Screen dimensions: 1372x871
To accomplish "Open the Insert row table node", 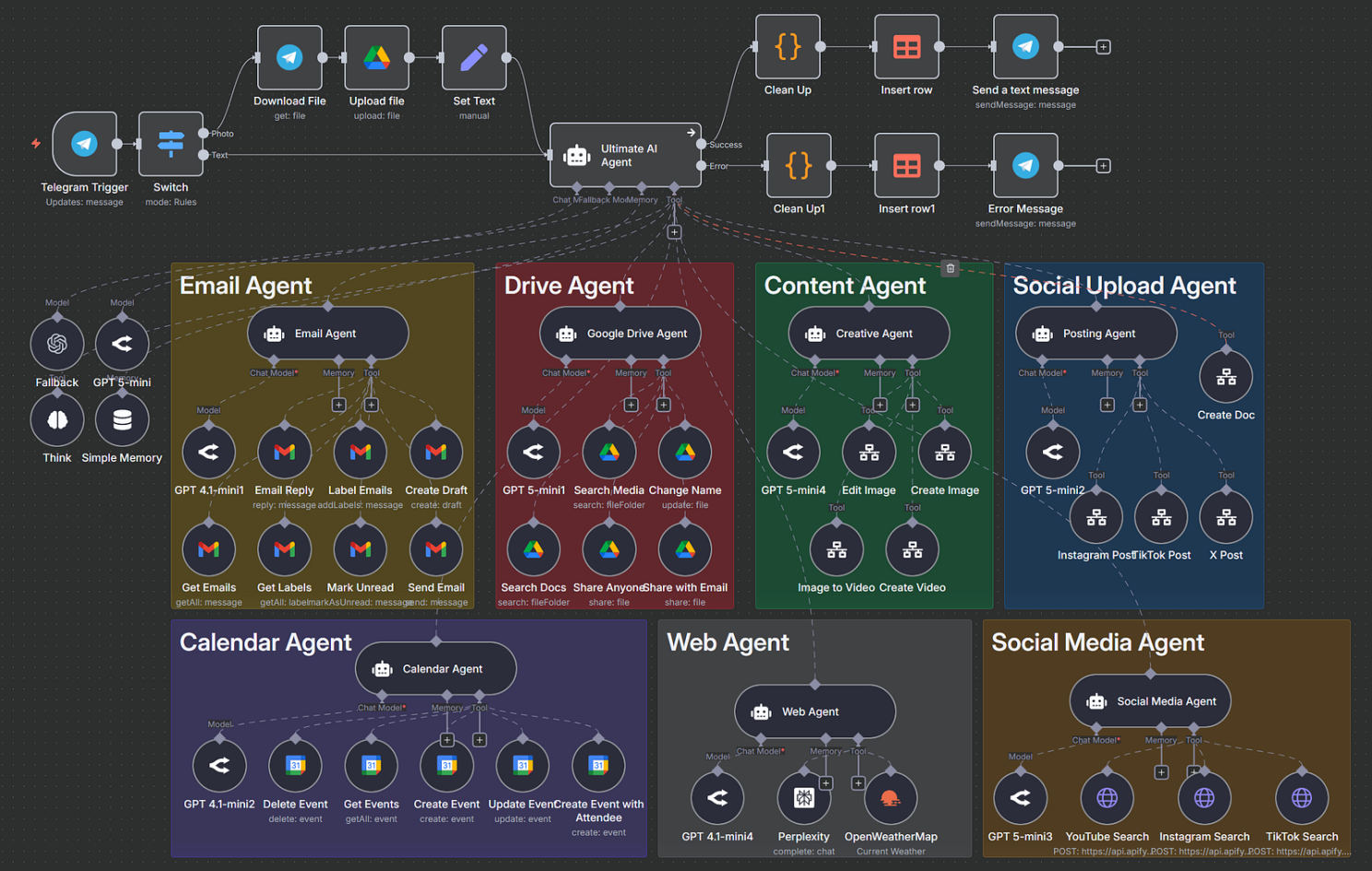I will pyautogui.click(x=906, y=47).
